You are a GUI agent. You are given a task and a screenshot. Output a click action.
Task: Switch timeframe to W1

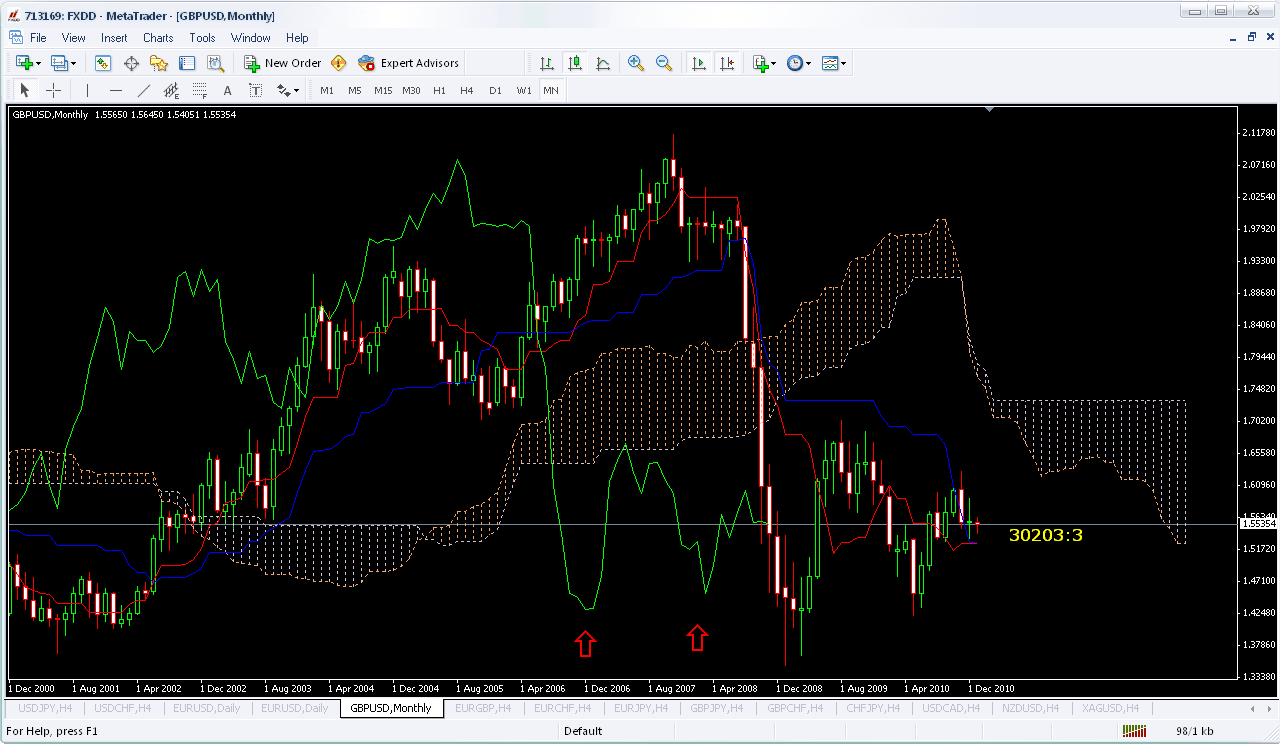524,90
